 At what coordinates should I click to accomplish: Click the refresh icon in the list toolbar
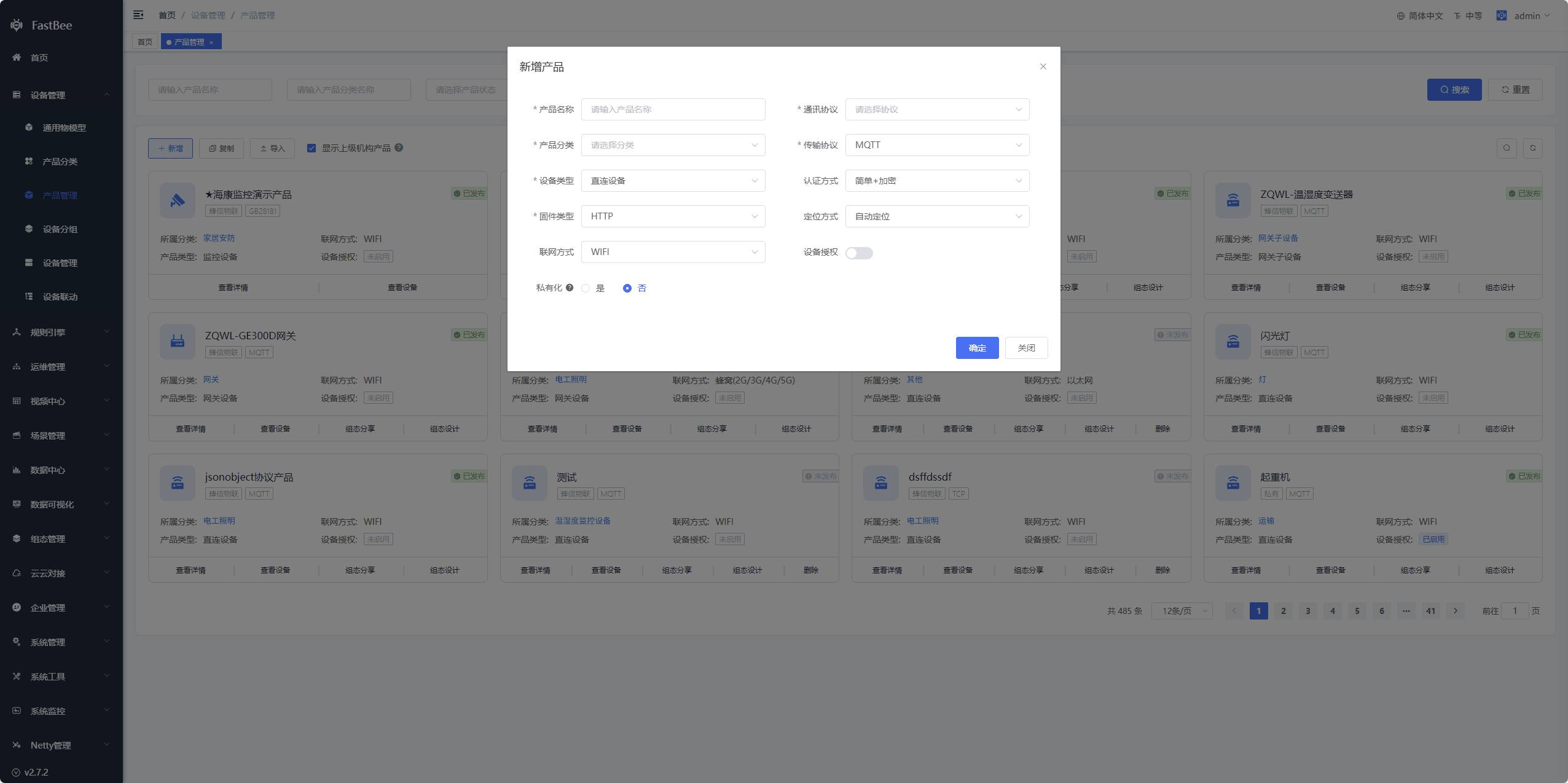(x=1533, y=148)
